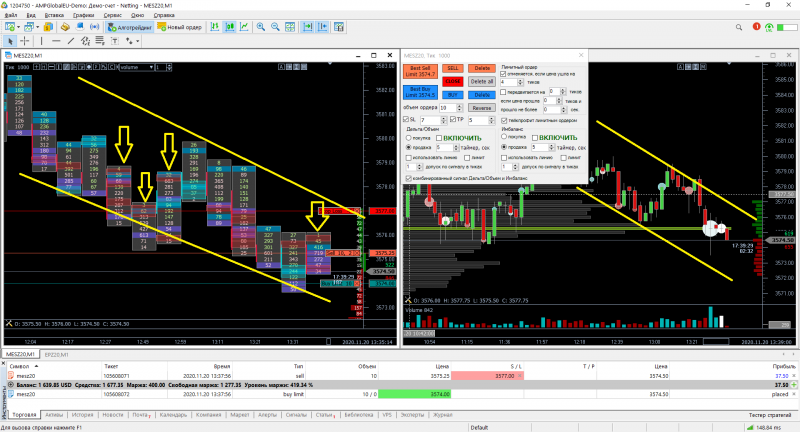
Task: Click Best Sell Limit 3574.7 button
Action: (420, 71)
